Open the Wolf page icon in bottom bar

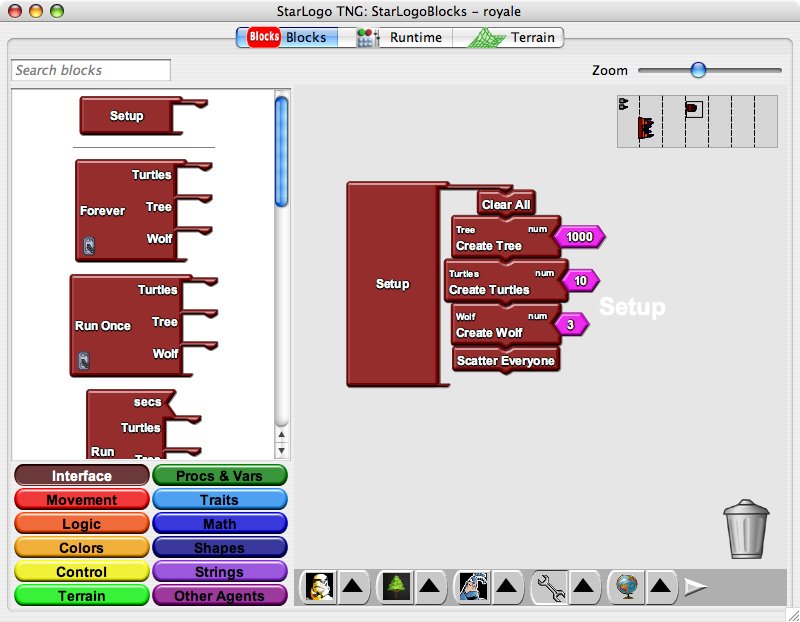coord(473,587)
